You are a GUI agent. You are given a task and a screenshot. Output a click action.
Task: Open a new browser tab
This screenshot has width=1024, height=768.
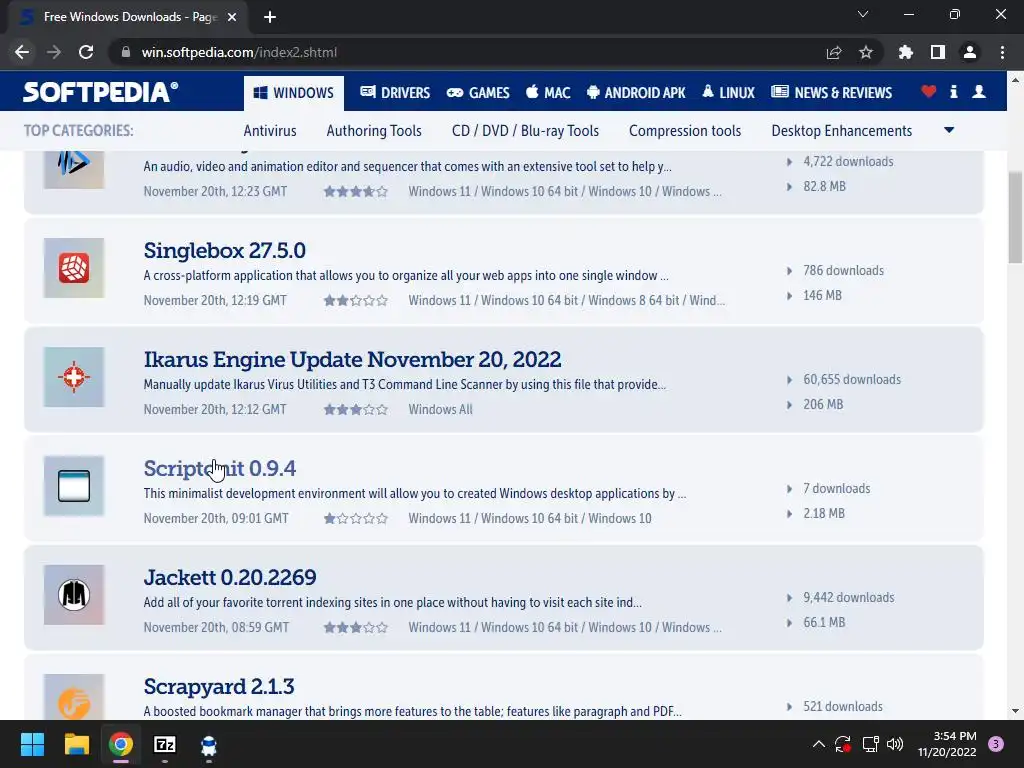pos(270,17)
